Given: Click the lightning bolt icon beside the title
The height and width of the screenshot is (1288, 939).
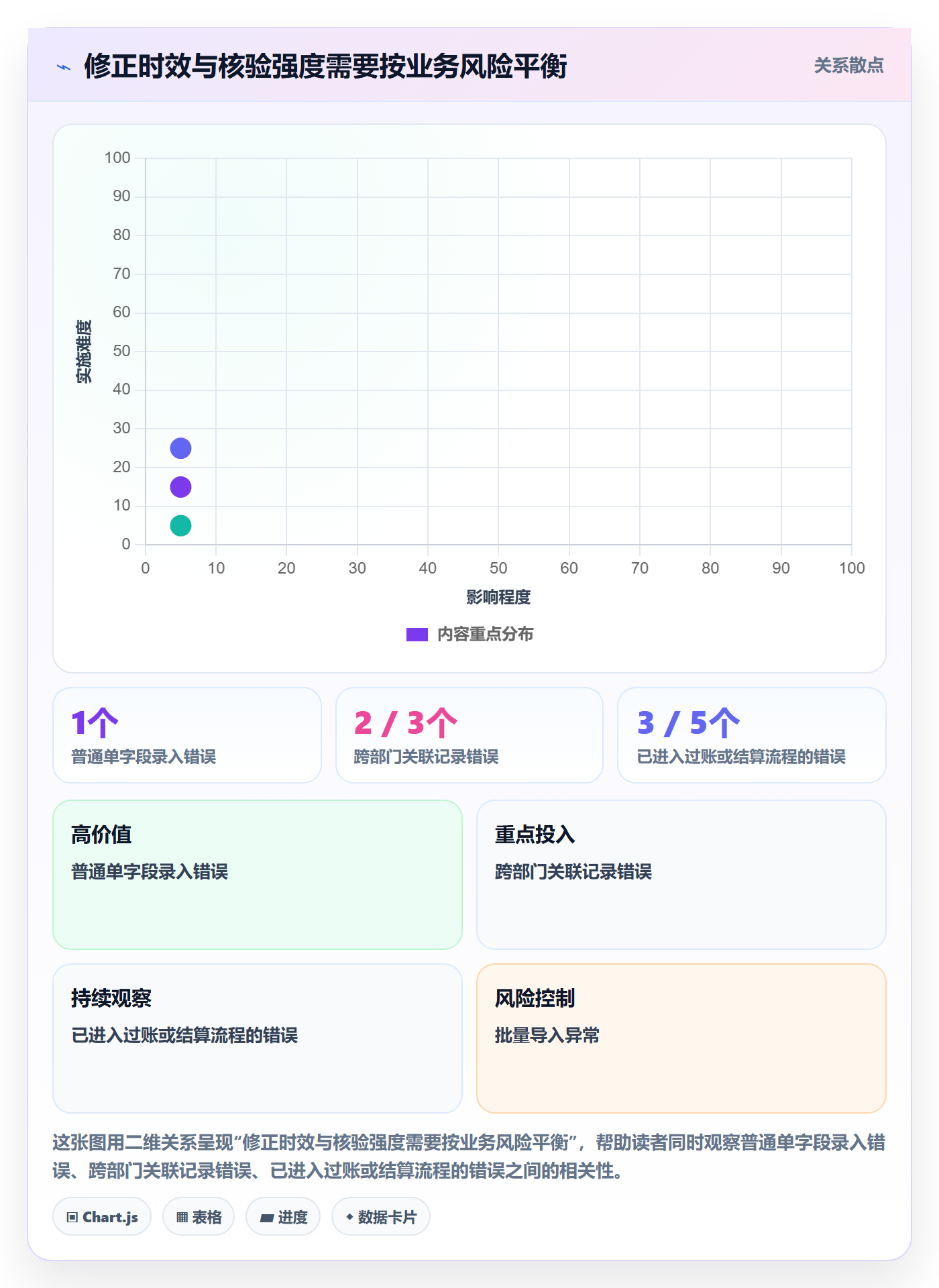Looking at the screenshot, I should click(x=64, y=67).
